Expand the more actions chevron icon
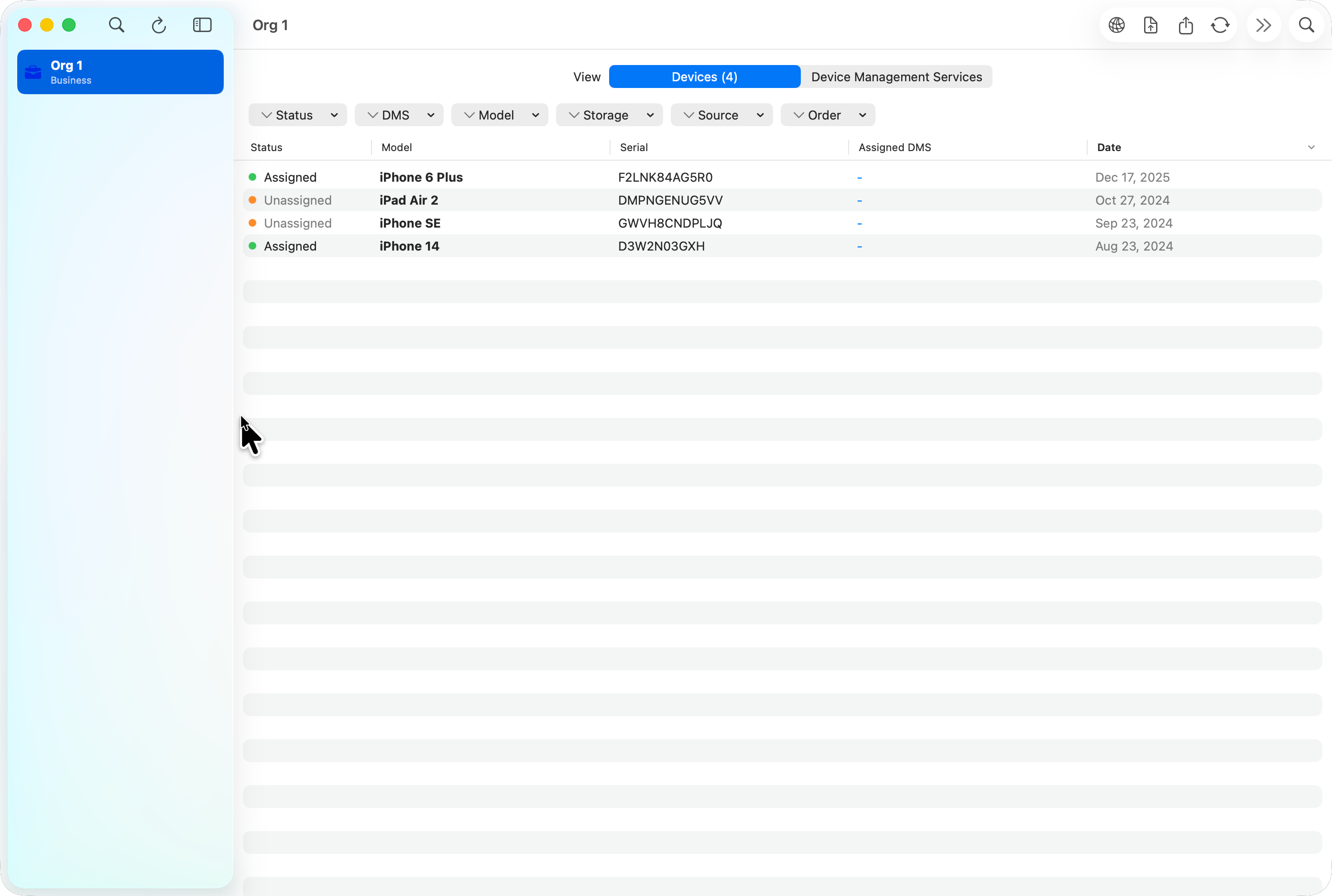This screenshot has width=1332, height=896. 1263,25
